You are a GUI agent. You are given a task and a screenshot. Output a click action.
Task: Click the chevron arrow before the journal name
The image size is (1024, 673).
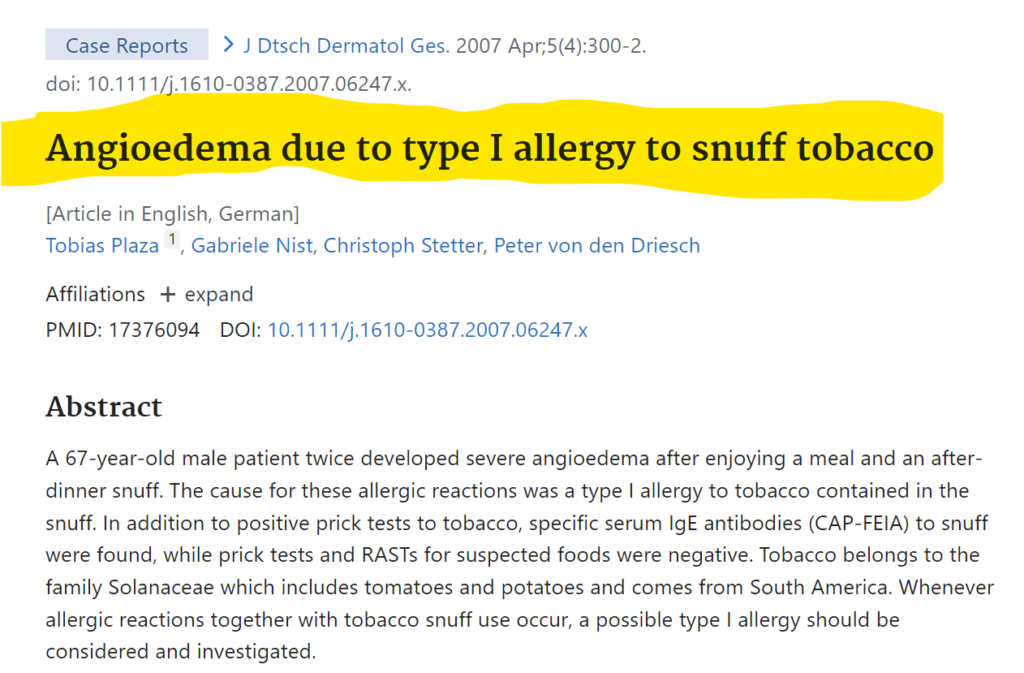(x=228, y=44)
